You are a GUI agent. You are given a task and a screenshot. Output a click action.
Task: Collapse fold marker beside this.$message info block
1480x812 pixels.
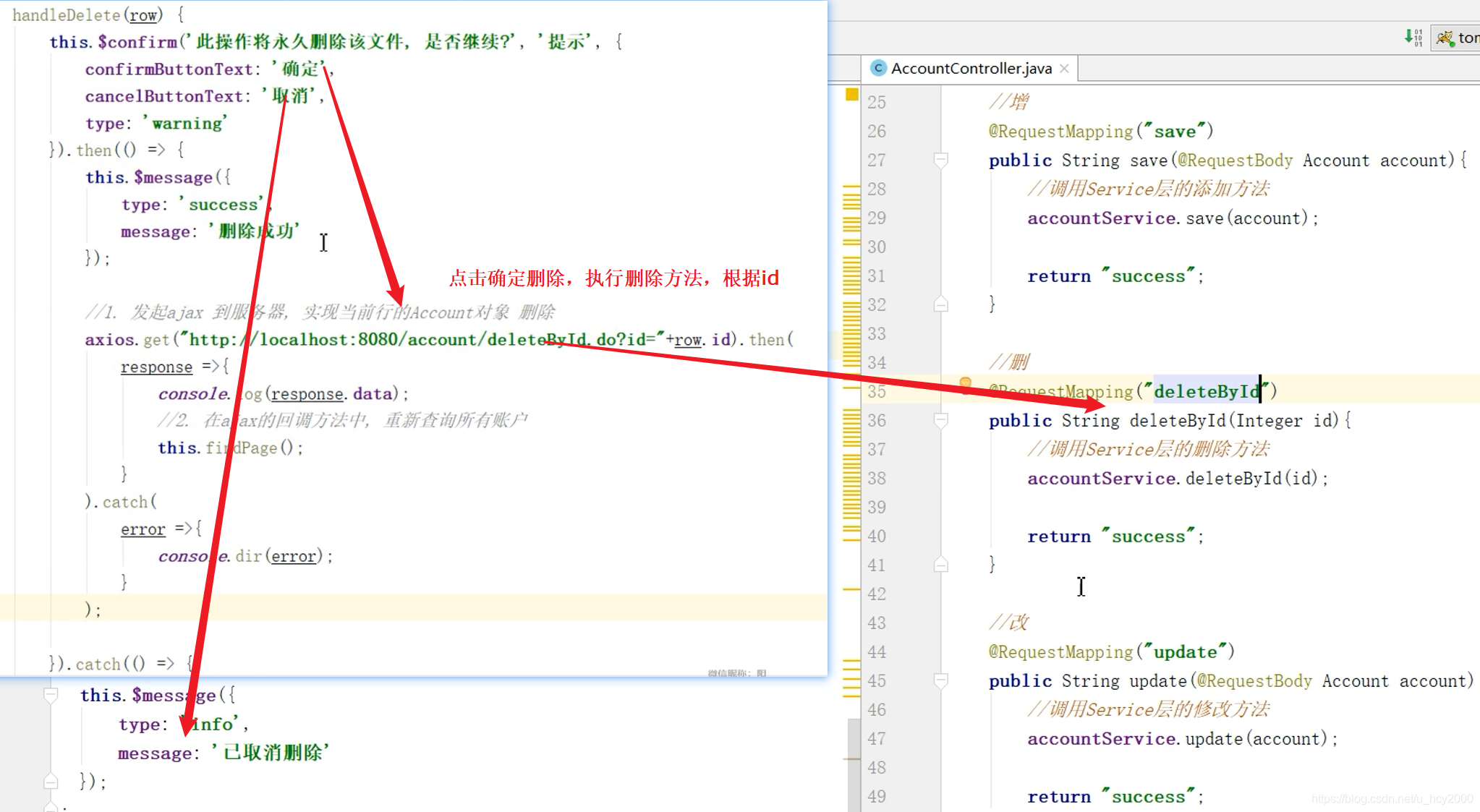click(51, 696)
